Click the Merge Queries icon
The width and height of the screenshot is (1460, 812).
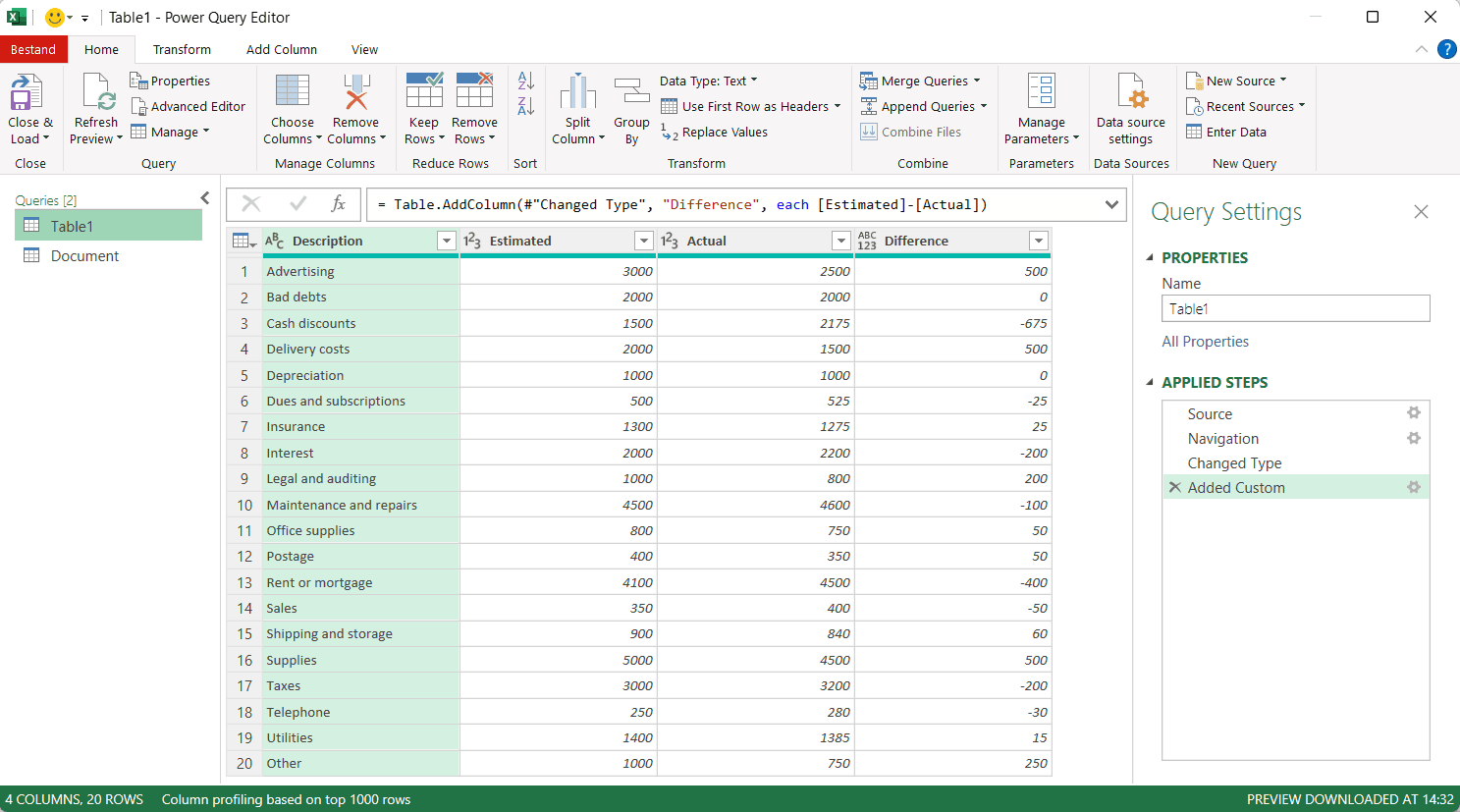point(869,80)
